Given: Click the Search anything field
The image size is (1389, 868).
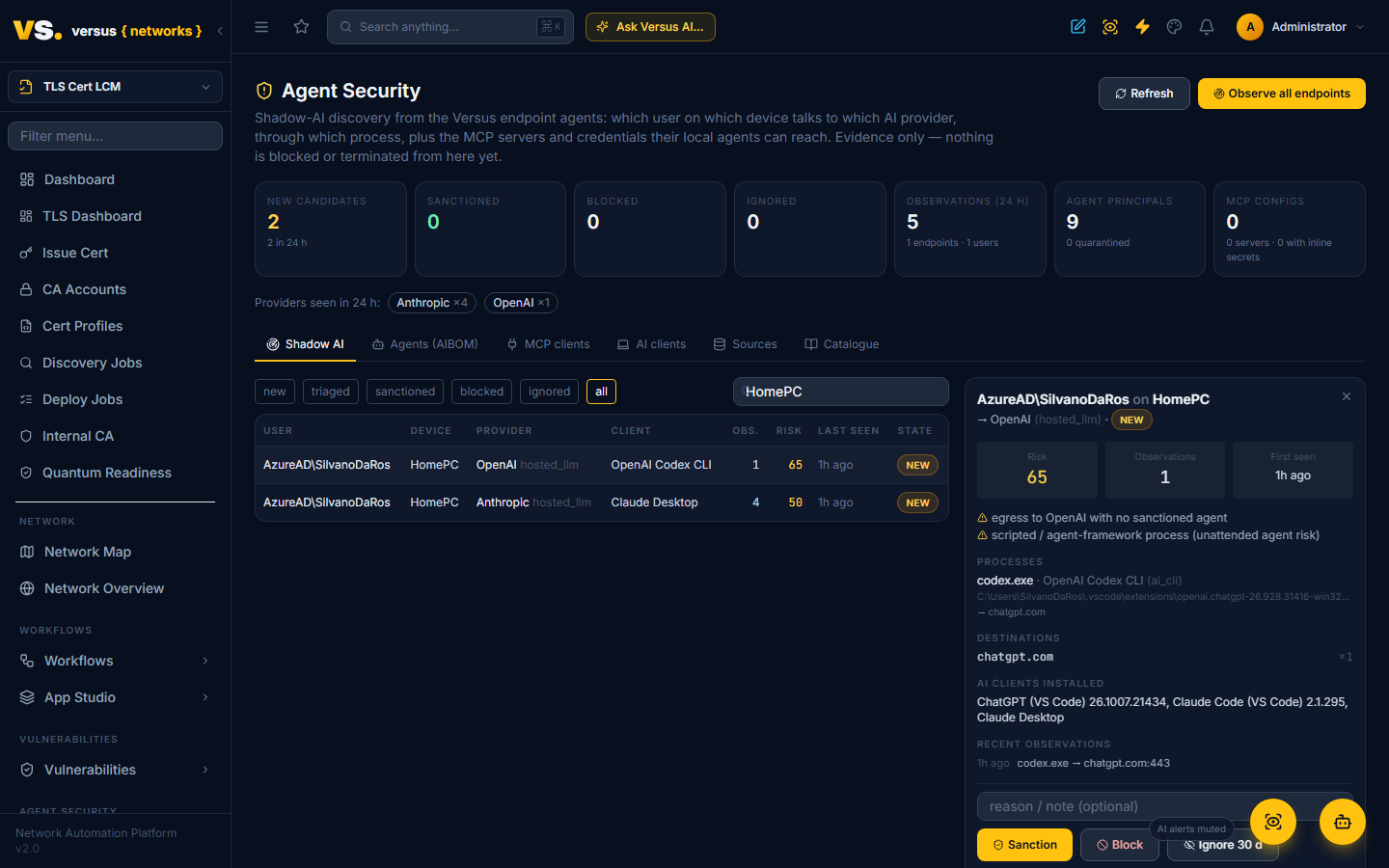Looking at the screenshot, I should tap(450, 27).
